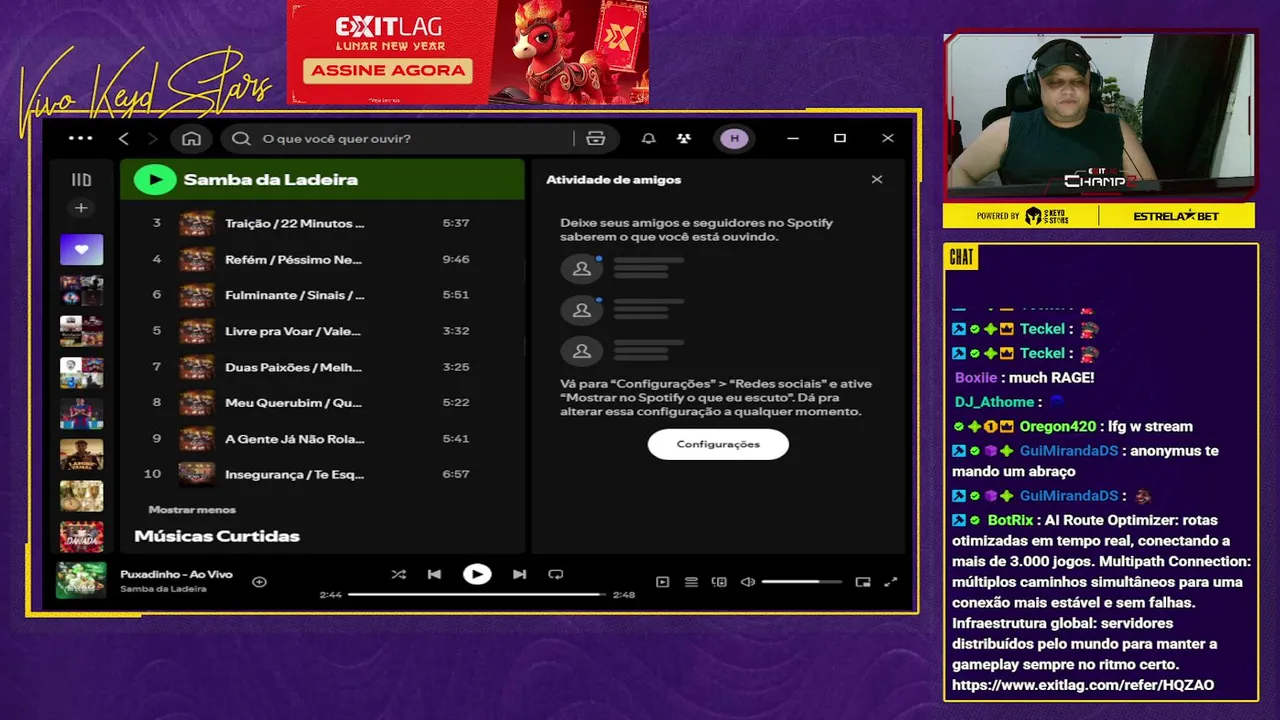Open the three-dot menu in Spotify

coord(80,138)
